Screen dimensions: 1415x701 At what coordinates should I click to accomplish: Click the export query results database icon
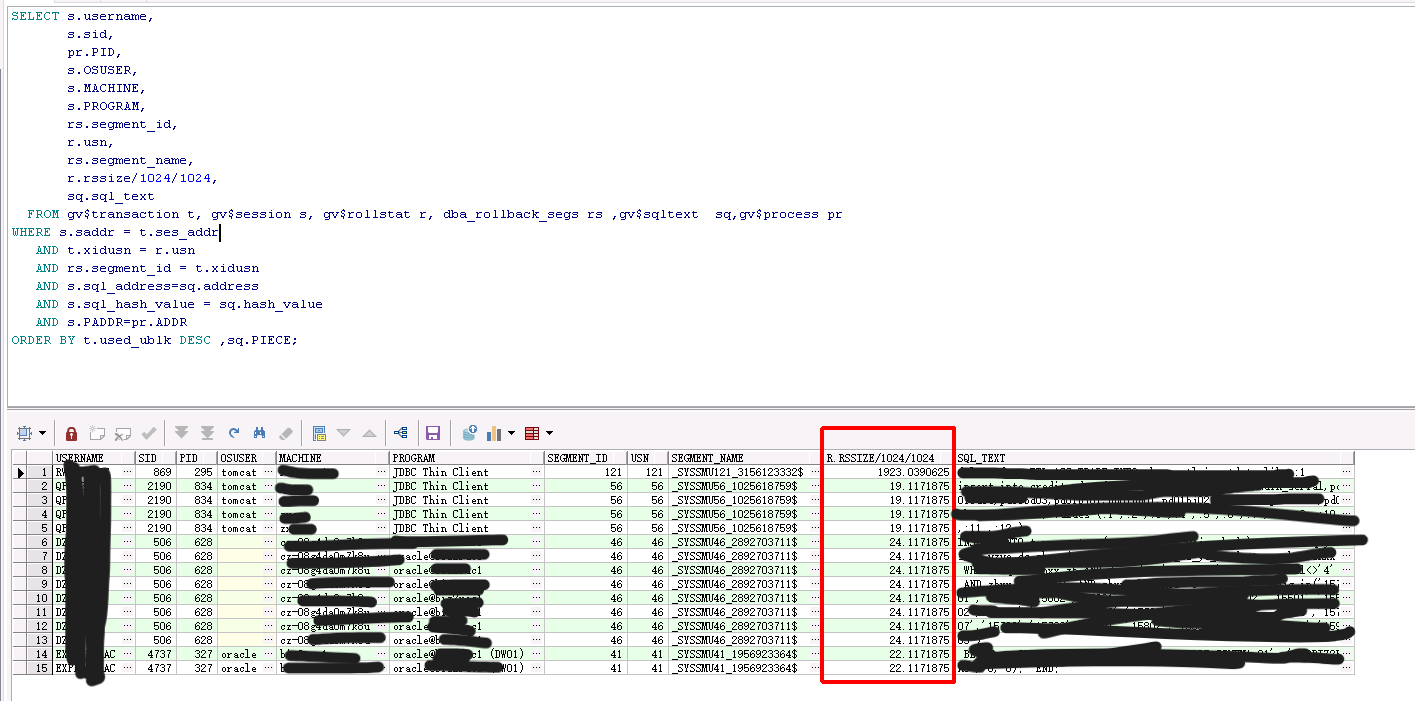[x=470, y=433]
